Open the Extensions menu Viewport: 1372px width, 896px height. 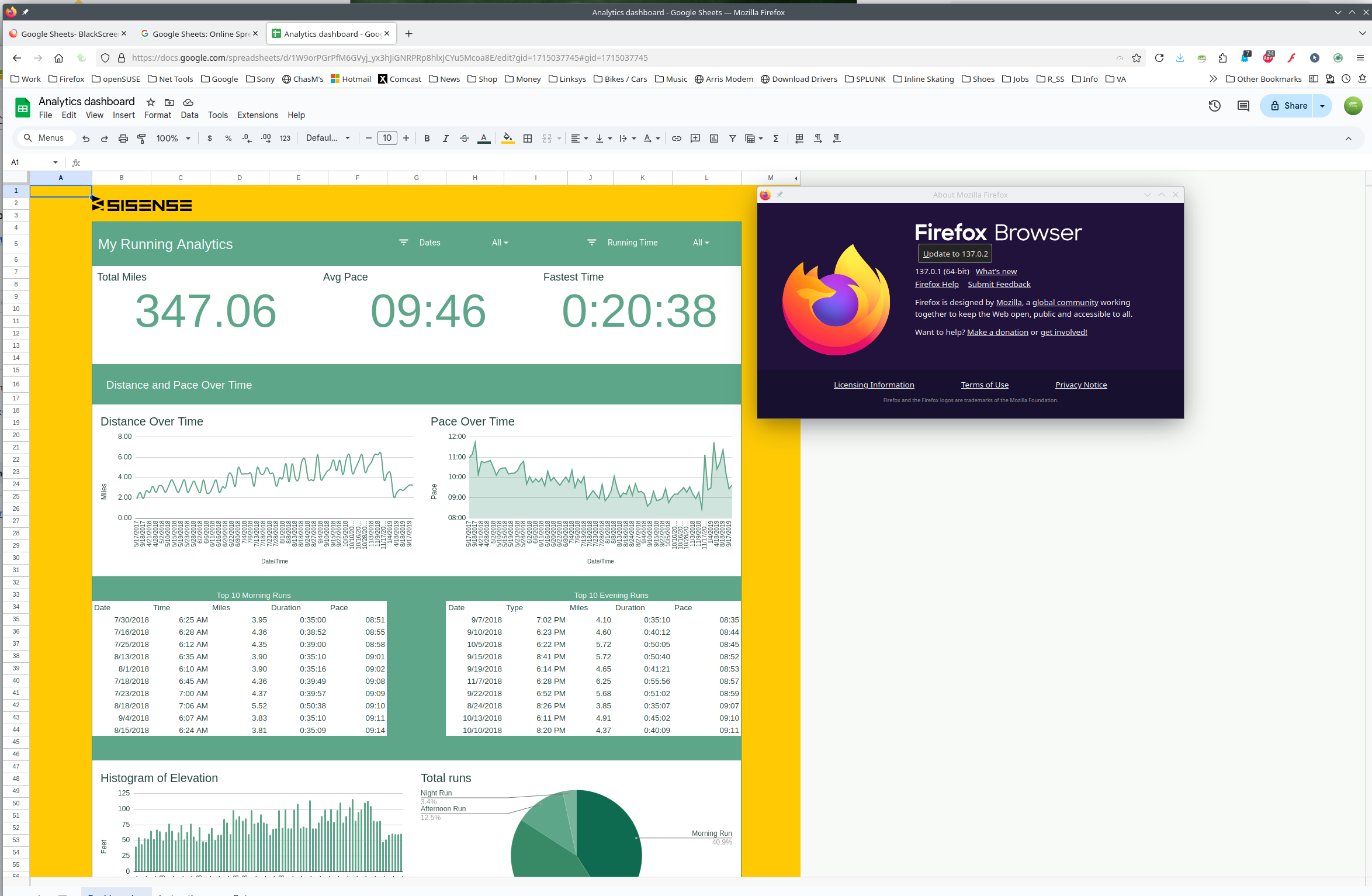pos(258,115)
